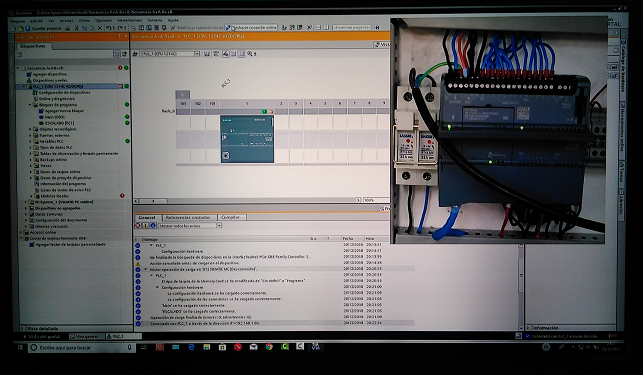Click the Deshacer conexión online toolbar button
Image resolution: width=643 pixels, height=375 pixels.
pyautogui.click(x=251, y=27)
